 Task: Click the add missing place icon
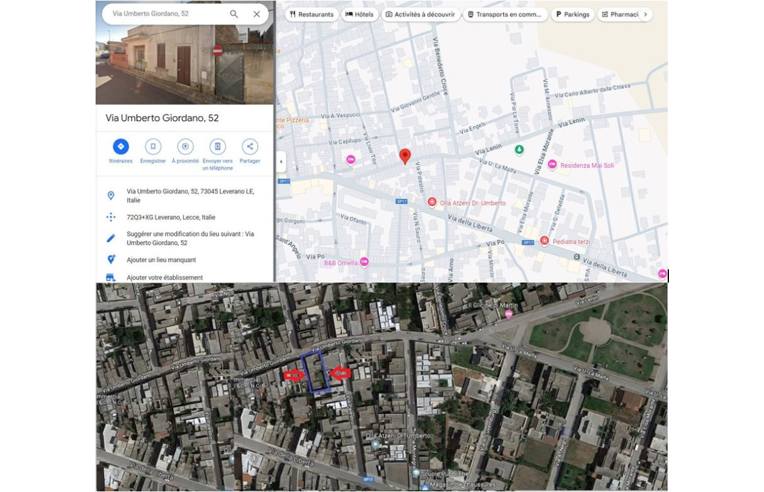pos(111,260)
